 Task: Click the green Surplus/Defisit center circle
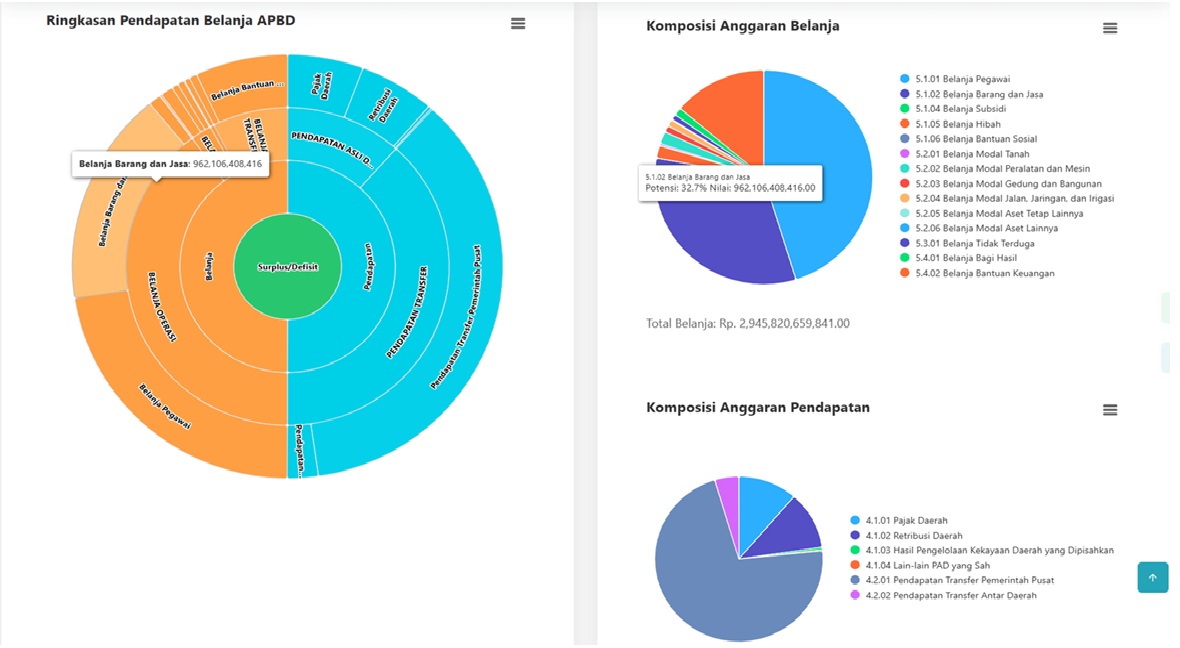(x=287, y=267)
